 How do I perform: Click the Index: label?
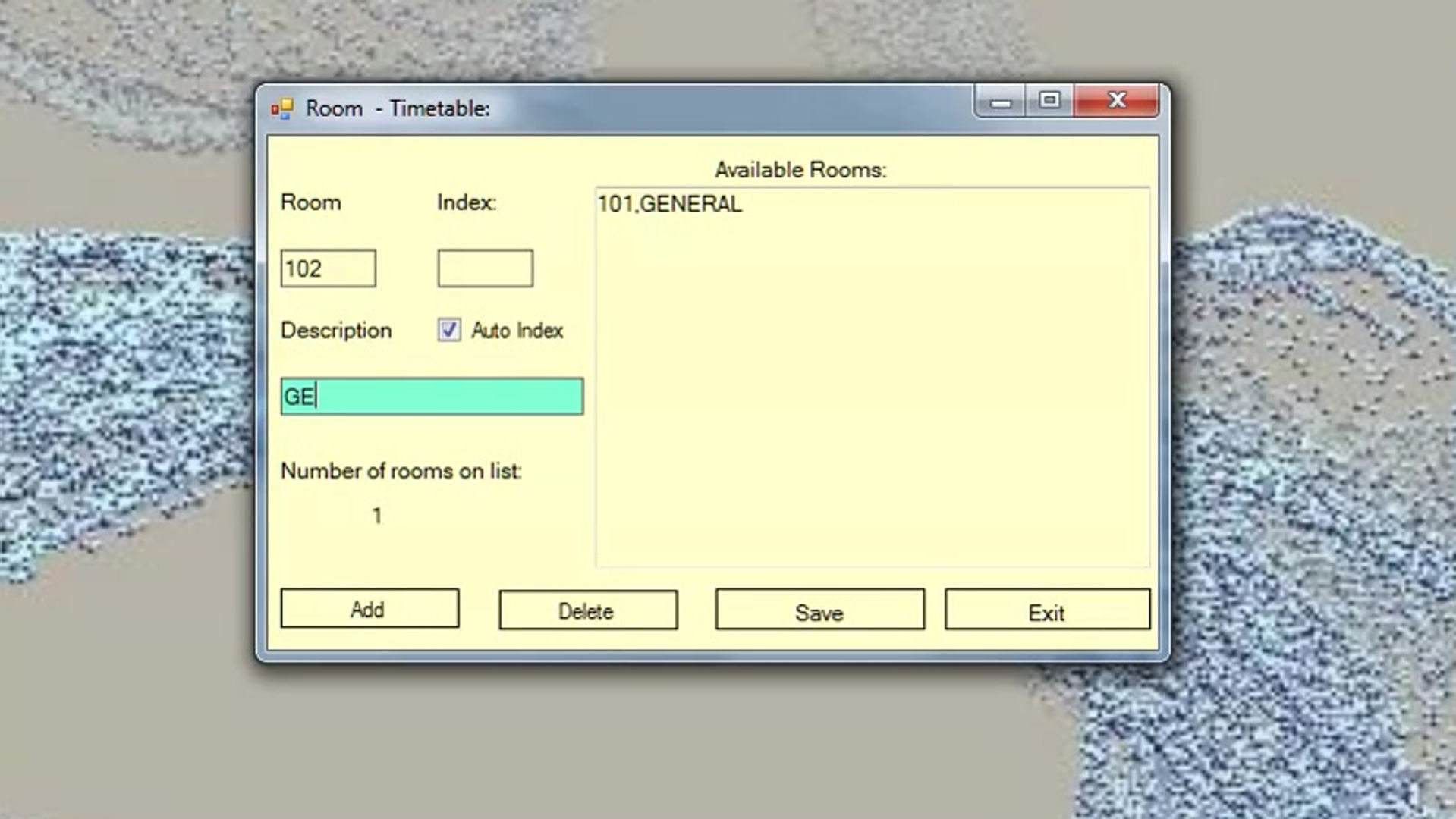[467, 202]
